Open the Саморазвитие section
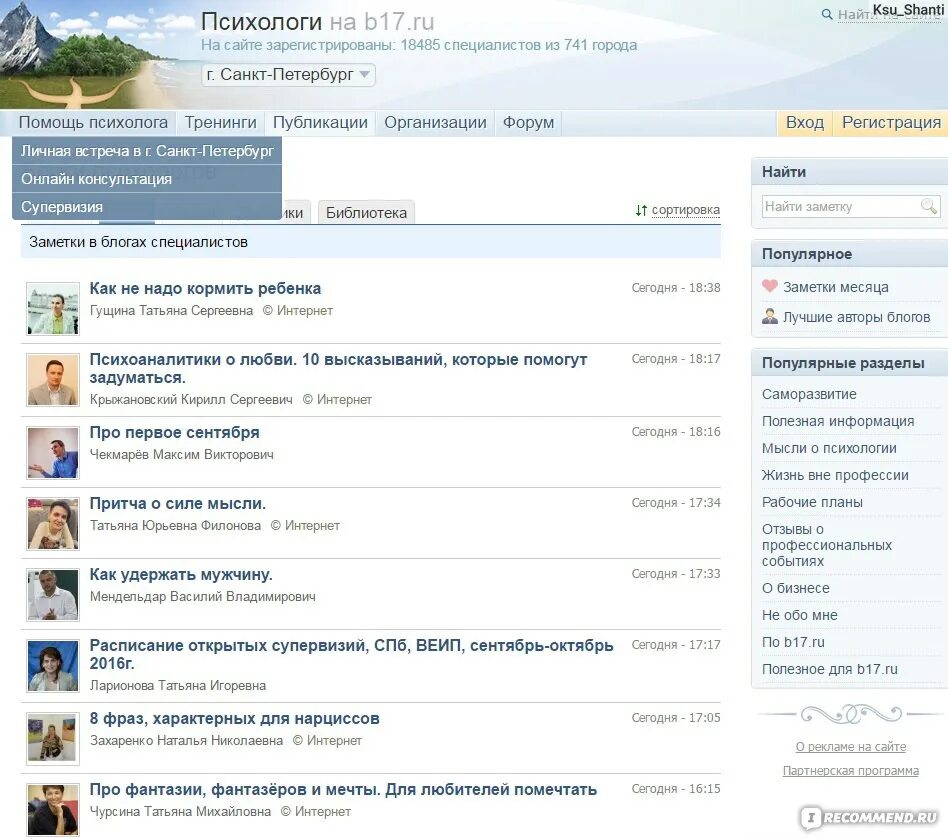948x839 pixels. point(809,394)
